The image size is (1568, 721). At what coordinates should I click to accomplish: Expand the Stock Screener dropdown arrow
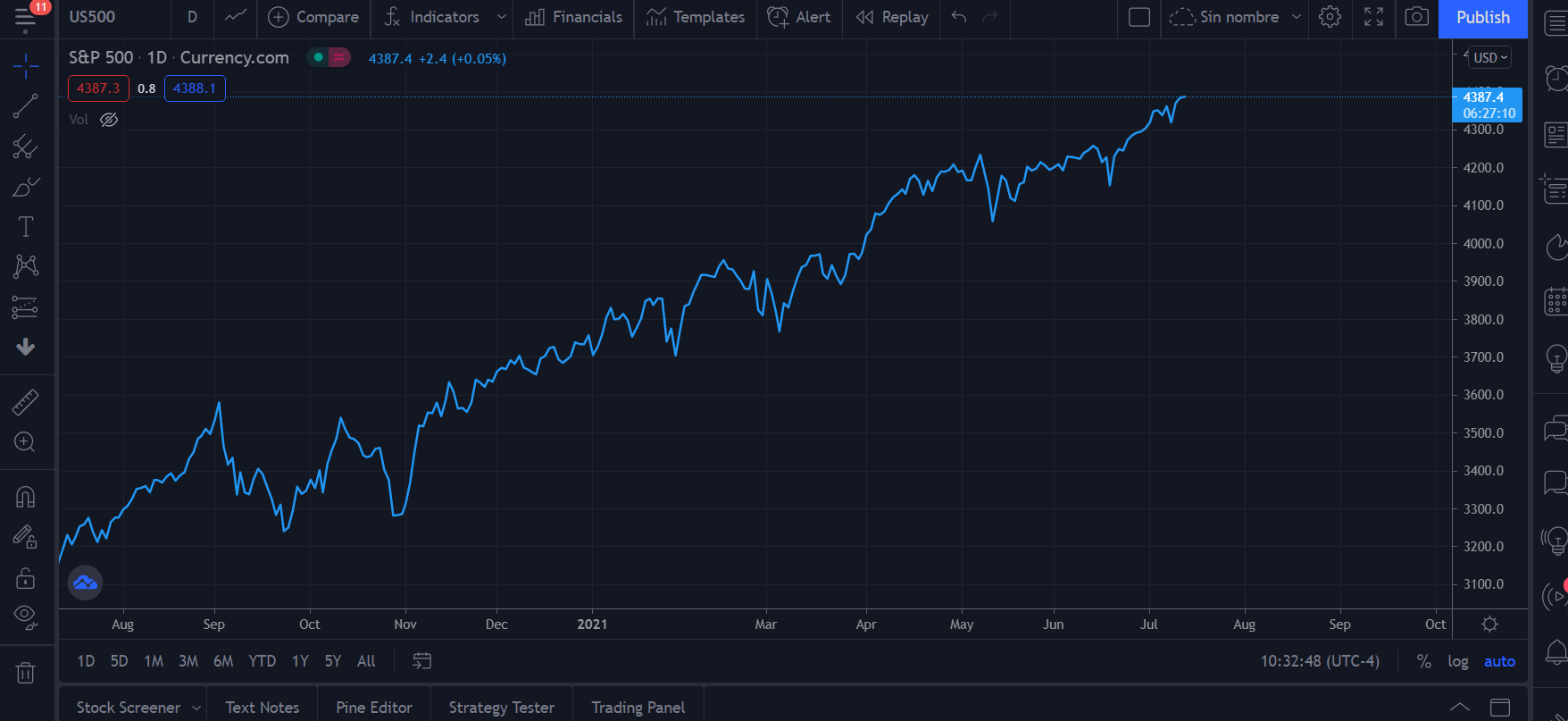196,708
